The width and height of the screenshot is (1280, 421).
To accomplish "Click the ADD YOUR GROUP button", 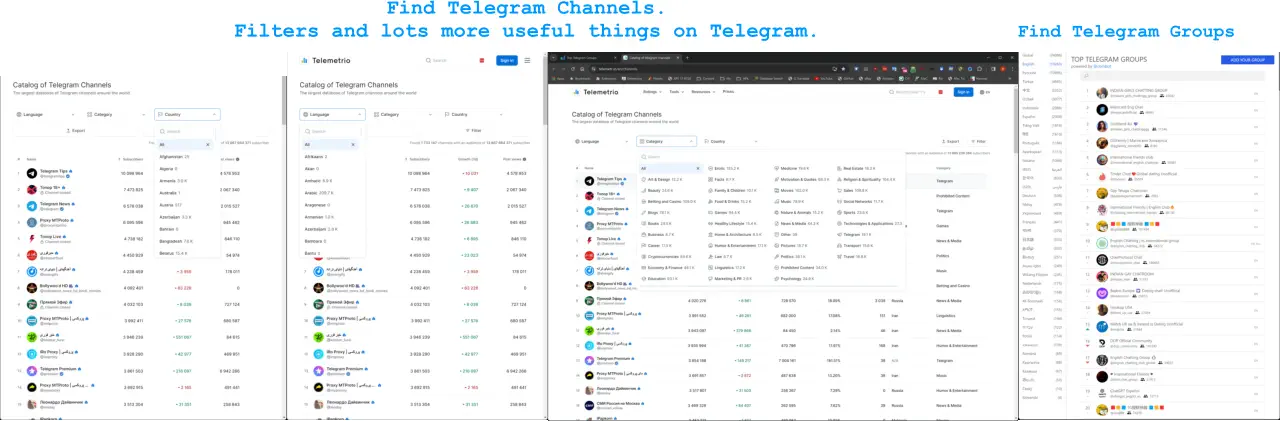I will pyautogui.click(x=1247, y=60).
